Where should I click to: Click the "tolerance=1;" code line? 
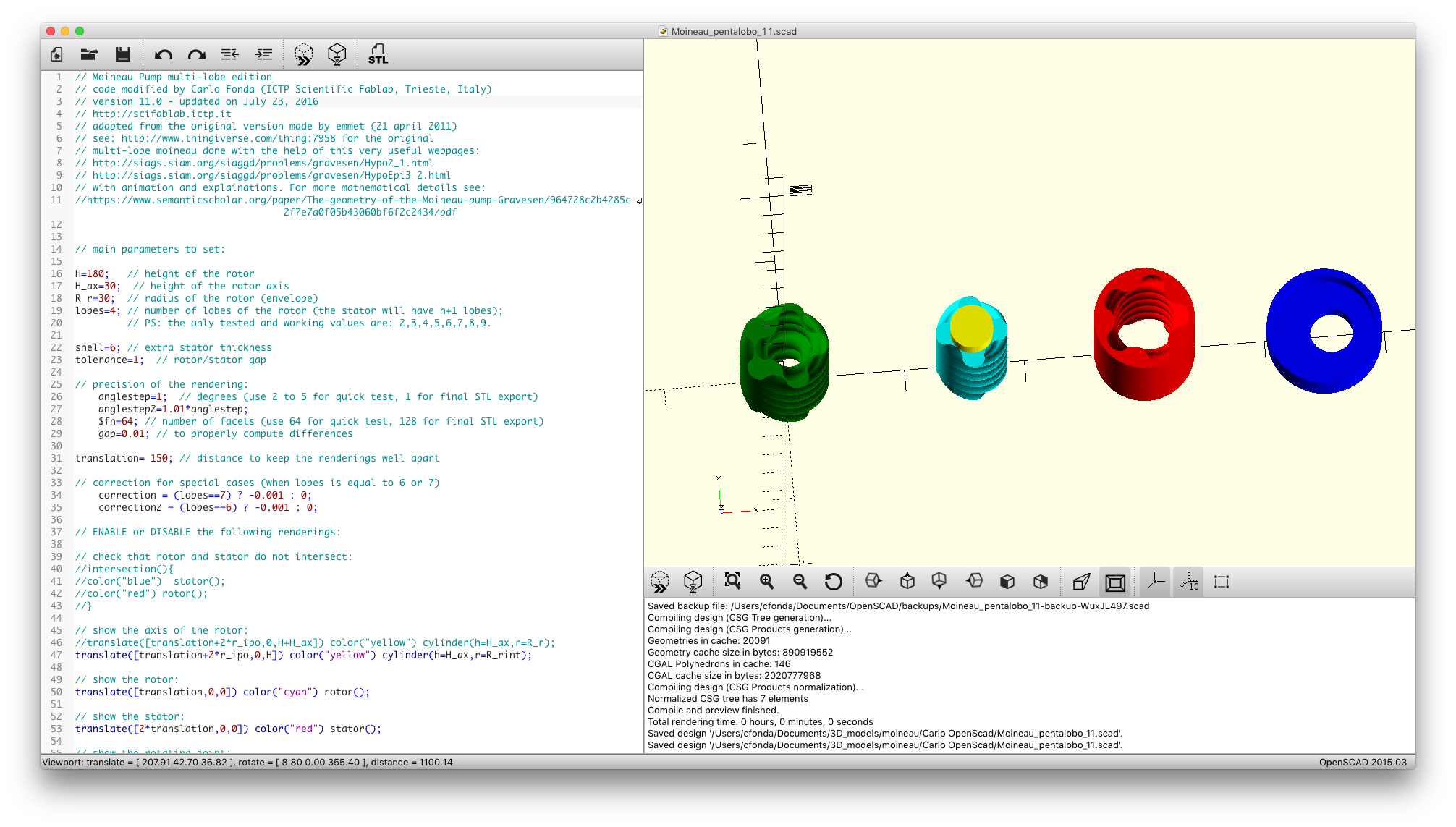pos(170,360)
